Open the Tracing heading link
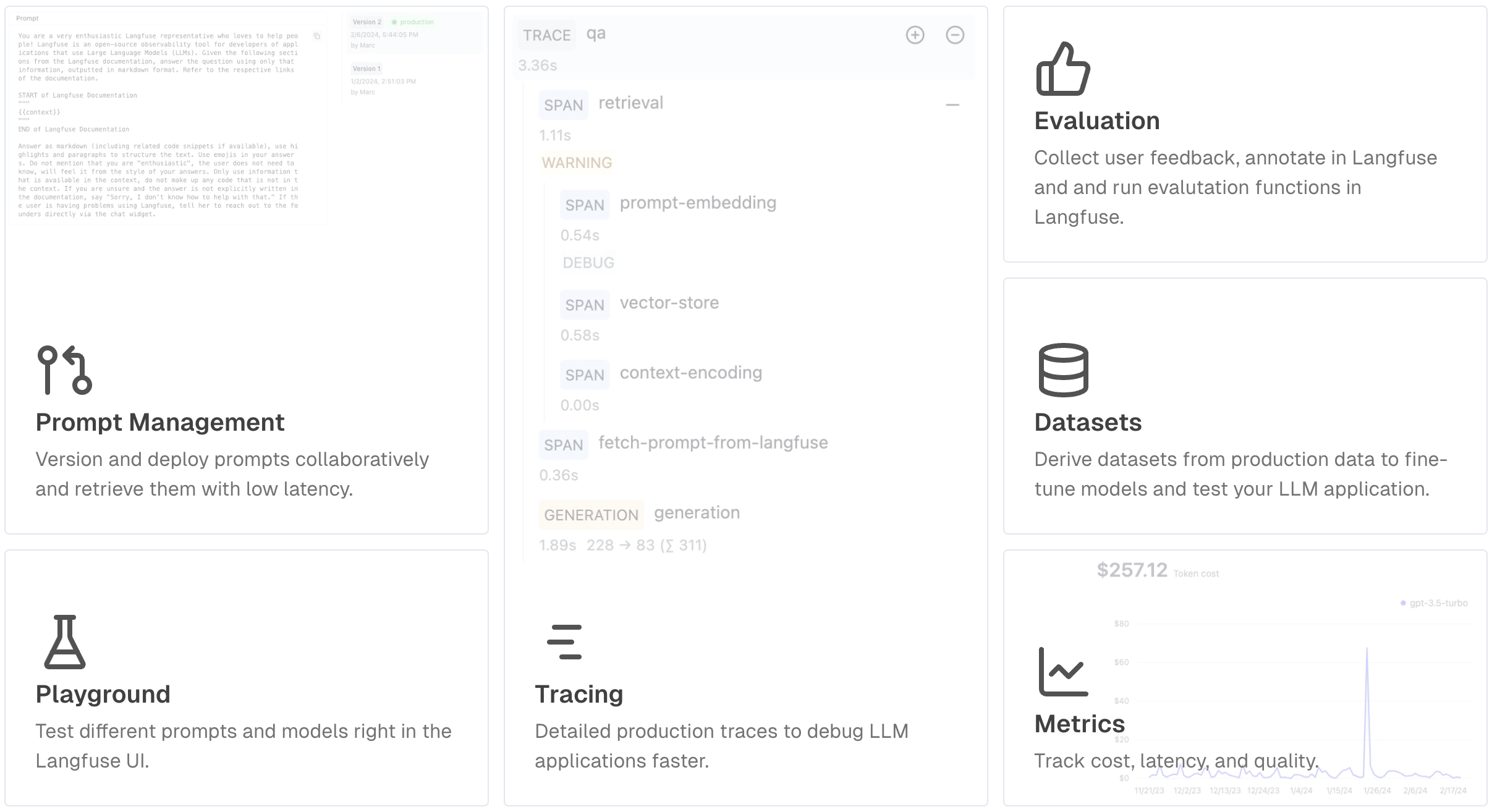The width and height of the screenshot is (1492, 812). tap(579, 694)
